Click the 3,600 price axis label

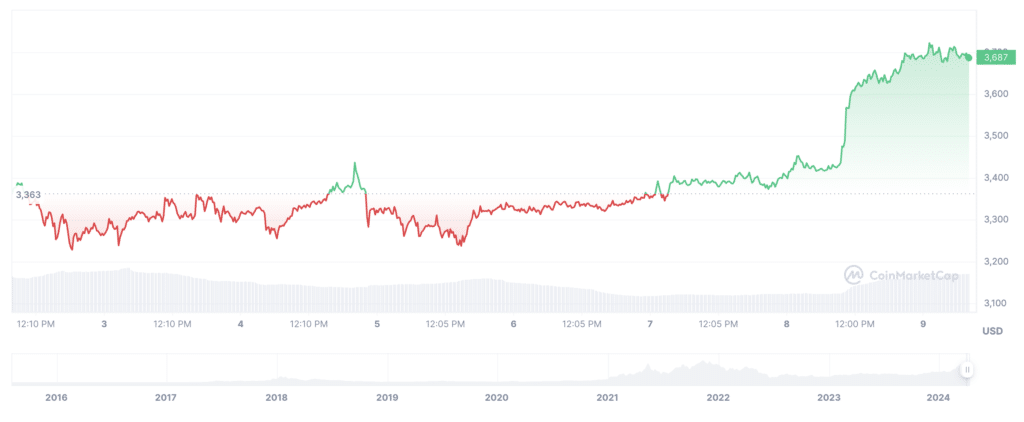point(995,93)
